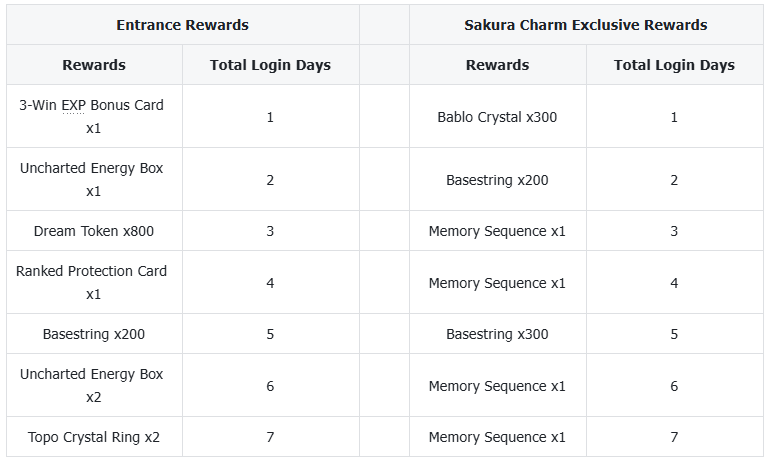The height and width of the screenshot is (462, 771).
Task: Select the Bablo Crystal x300 cell
Action: click(497, 117)
